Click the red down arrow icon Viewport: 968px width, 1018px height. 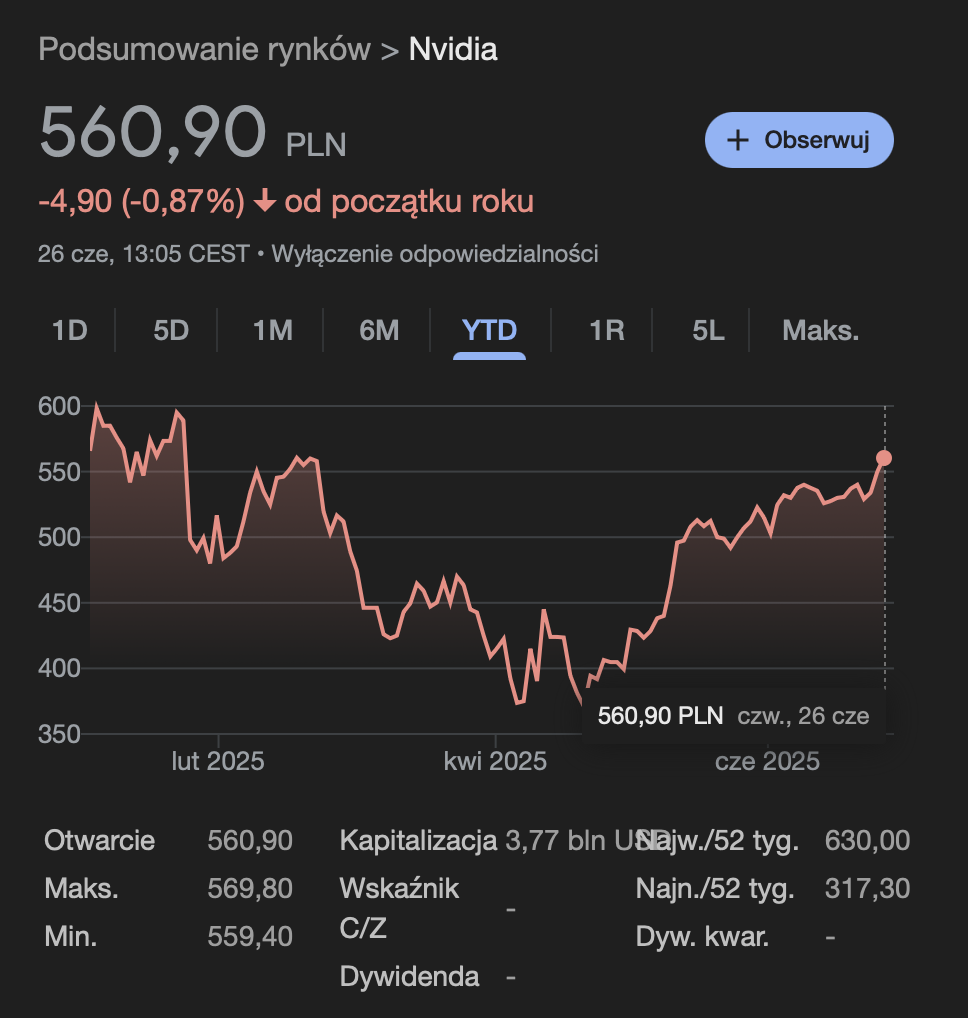click(x=265, y=202)
